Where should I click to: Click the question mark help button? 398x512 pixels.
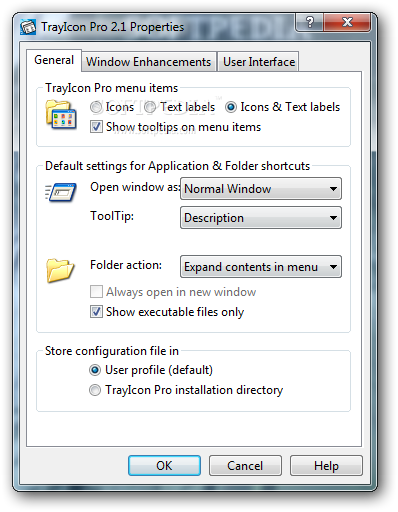click(x=310, y=22)
